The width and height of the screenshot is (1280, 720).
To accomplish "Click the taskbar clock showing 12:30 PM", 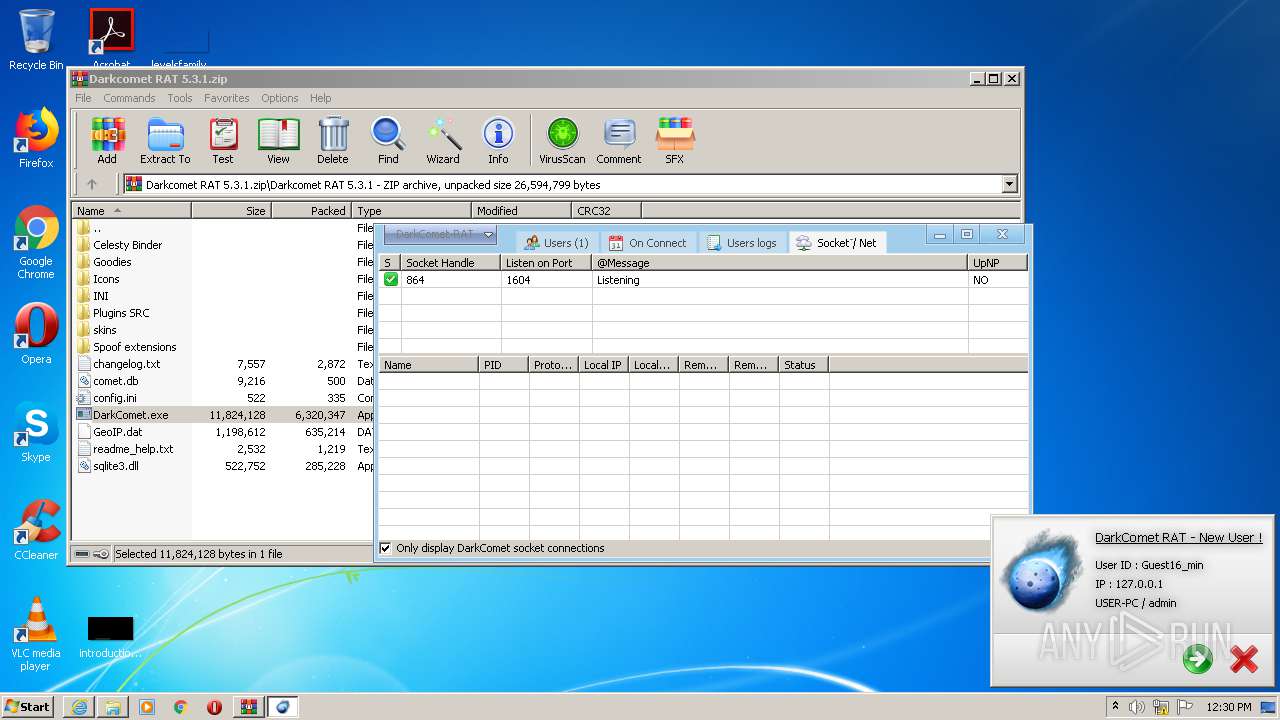I will point(1229,707).
